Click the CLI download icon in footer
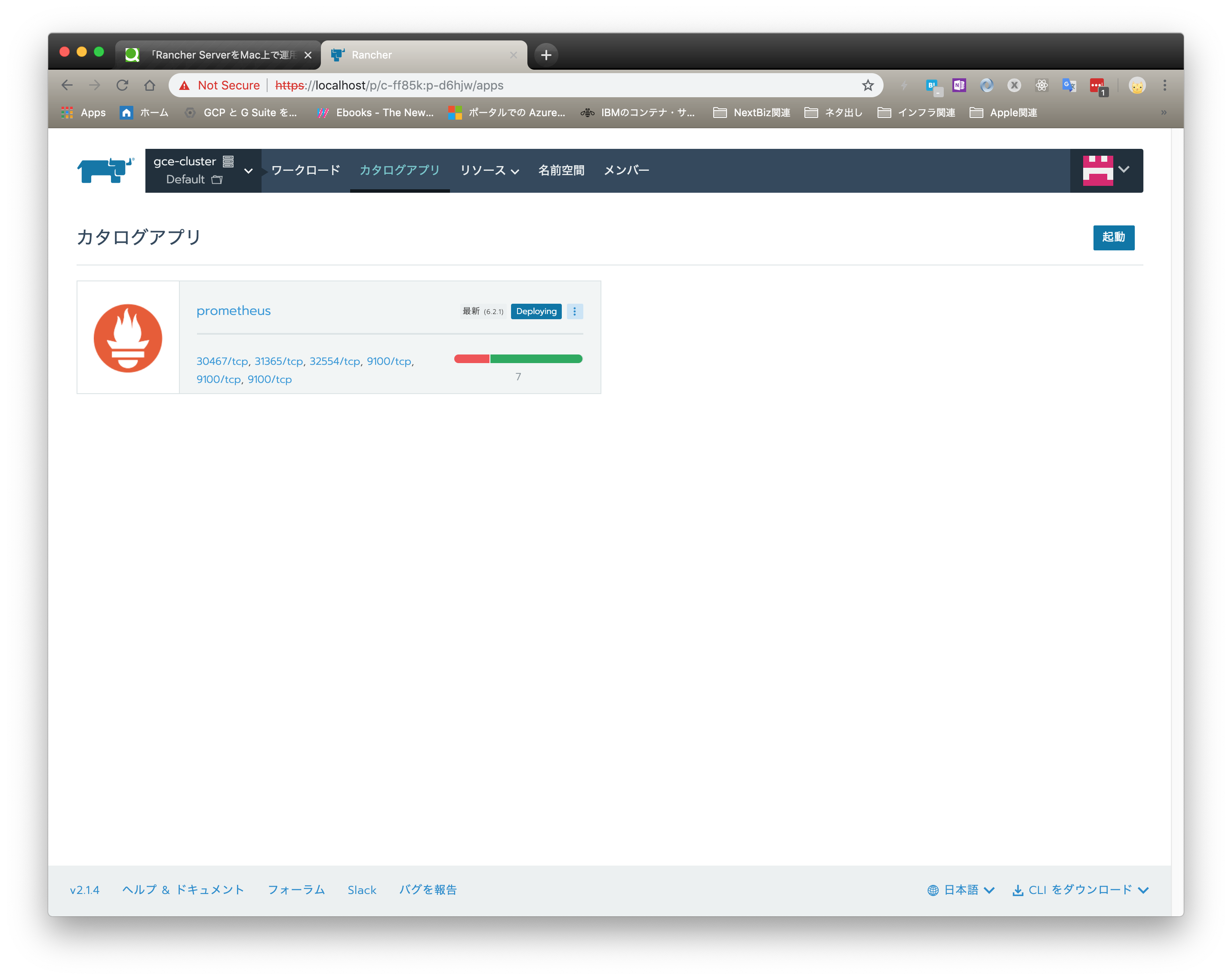Viewport: 1232px width, 980px height. click(1018, 890)
